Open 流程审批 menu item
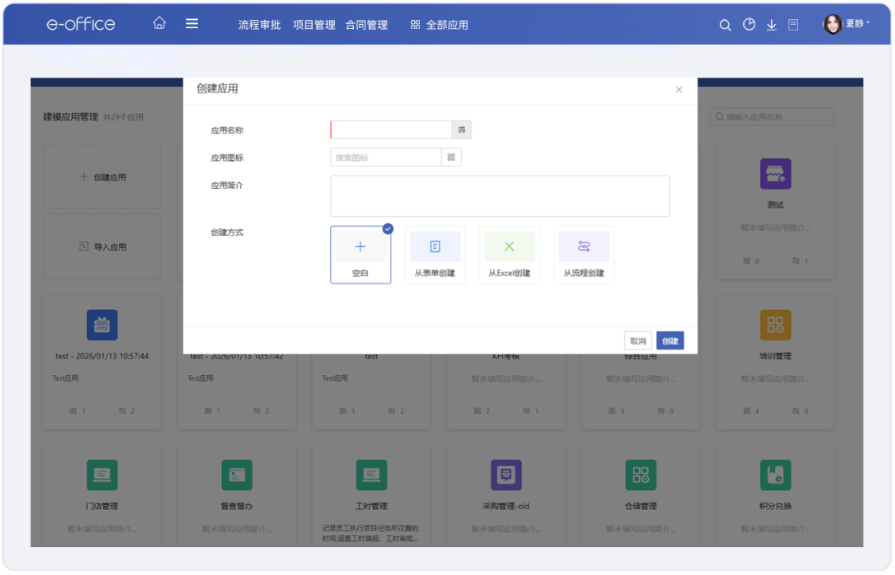This screenshot has height=575, width=895. coord(259,25)
